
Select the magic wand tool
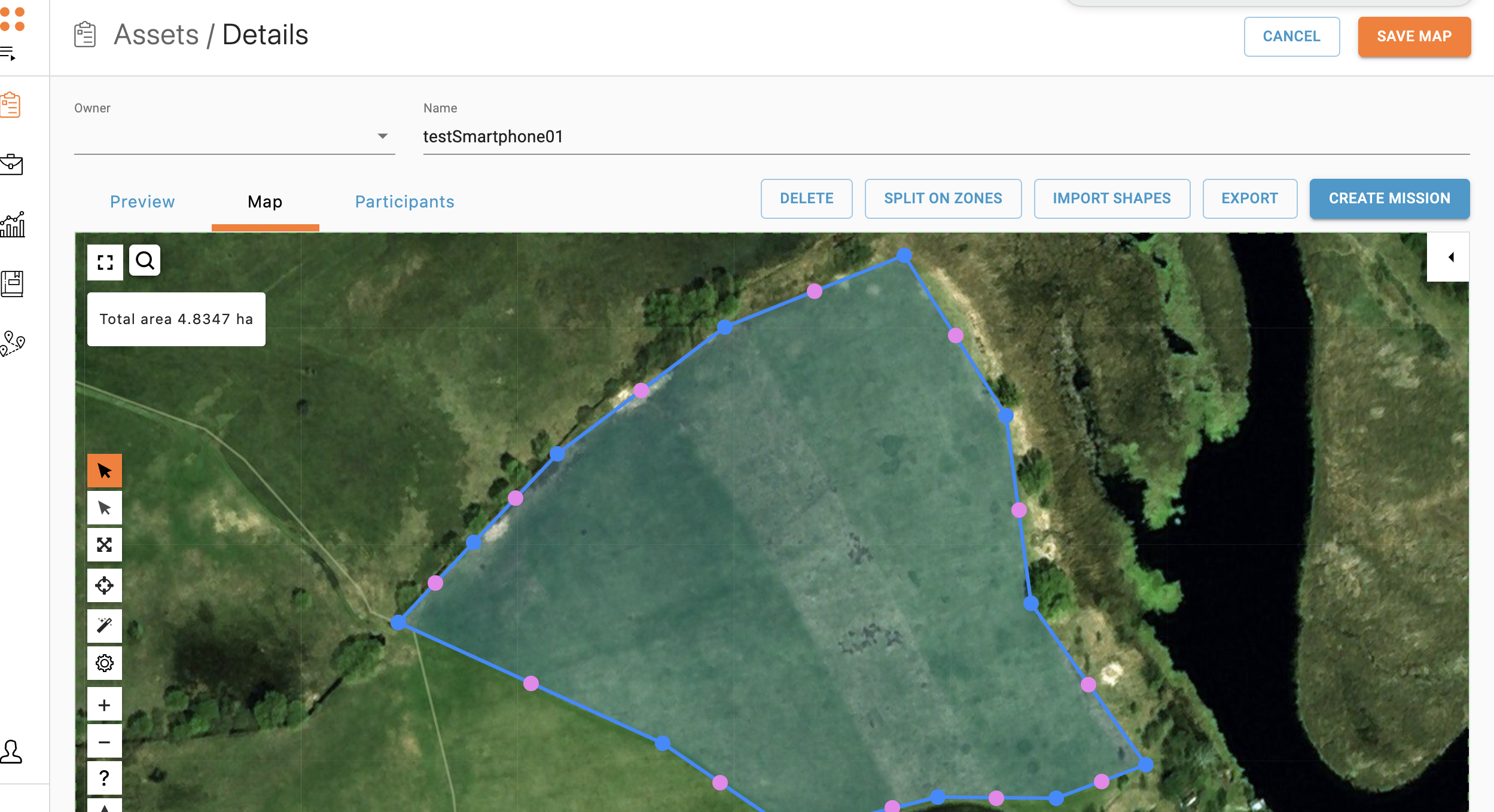click(105, 625)
